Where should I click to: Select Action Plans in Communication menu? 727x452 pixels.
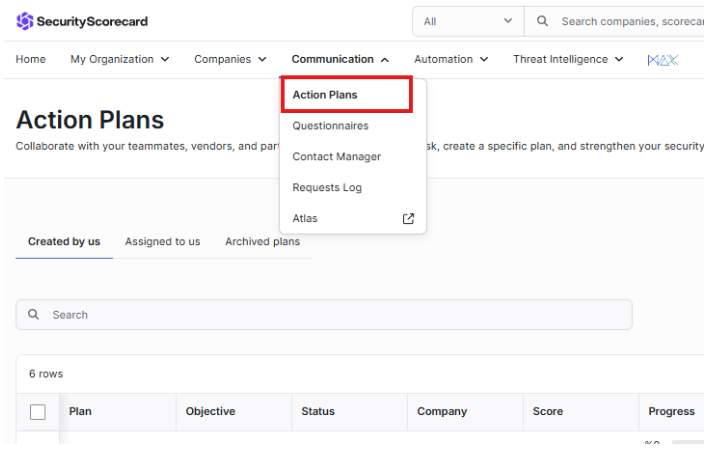(347, 95)
